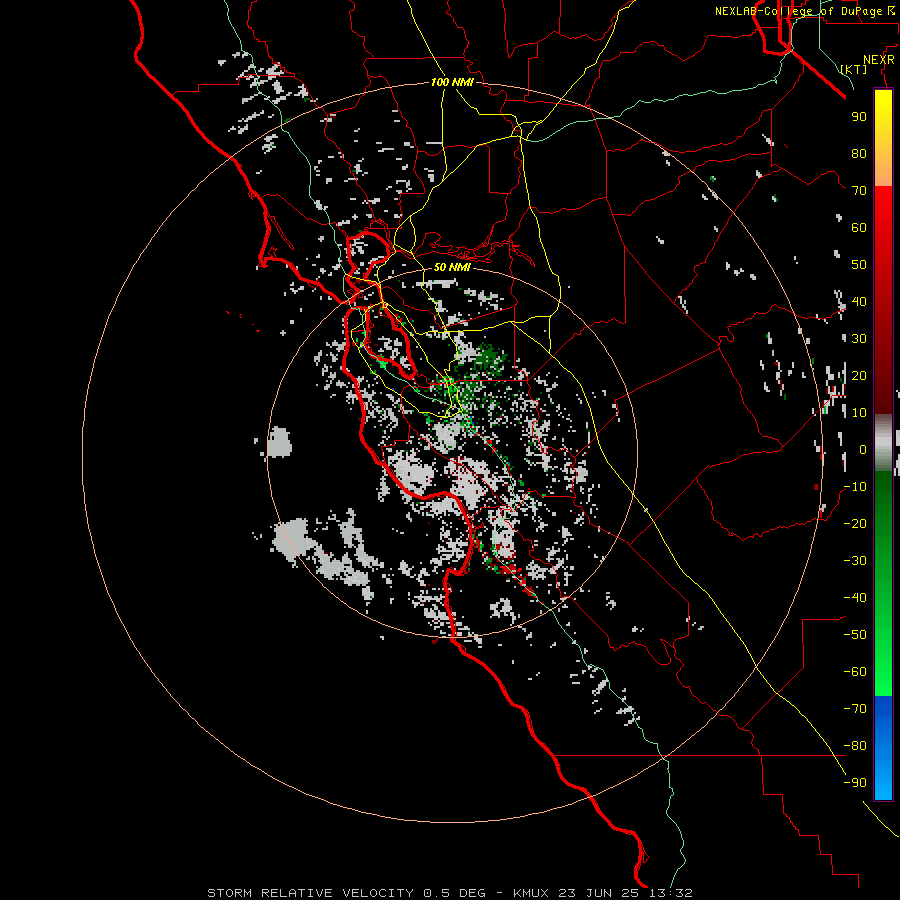Click the -50 value on the velocity scale

[855, 635]
